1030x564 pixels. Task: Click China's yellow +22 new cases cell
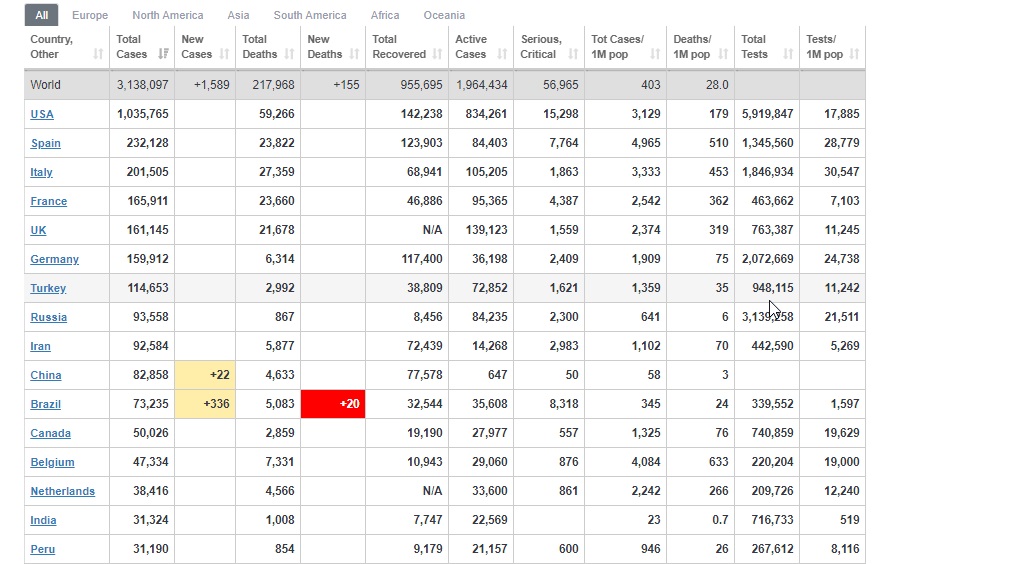(x=205, y=375)
